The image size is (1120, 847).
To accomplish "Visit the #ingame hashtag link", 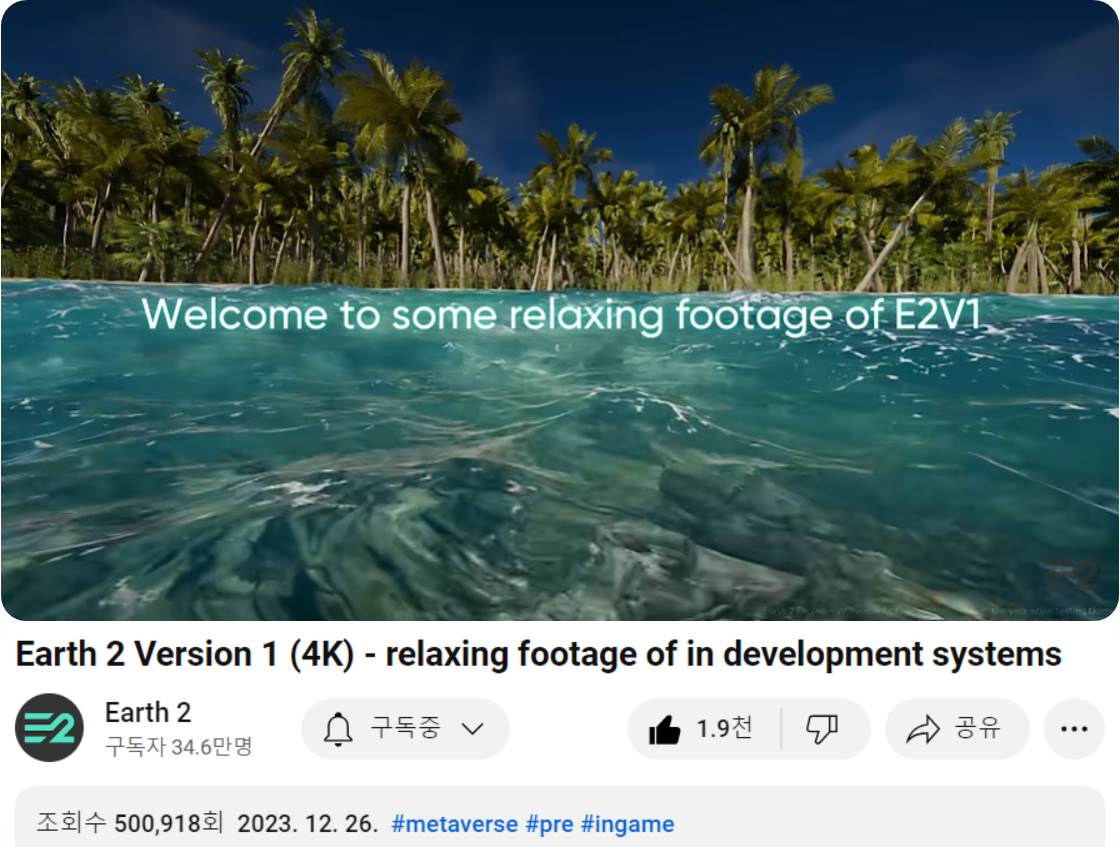I will (x=627, y=824).
